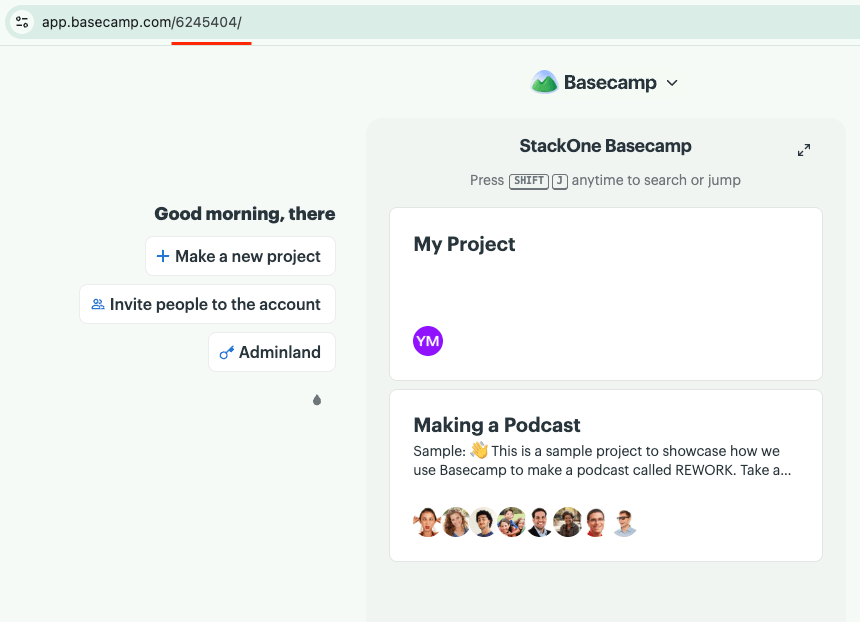This screenshot has width=860, height=622.
Task: Click first avatar in Making a Podcast card
Action: (x=427, y=522)
